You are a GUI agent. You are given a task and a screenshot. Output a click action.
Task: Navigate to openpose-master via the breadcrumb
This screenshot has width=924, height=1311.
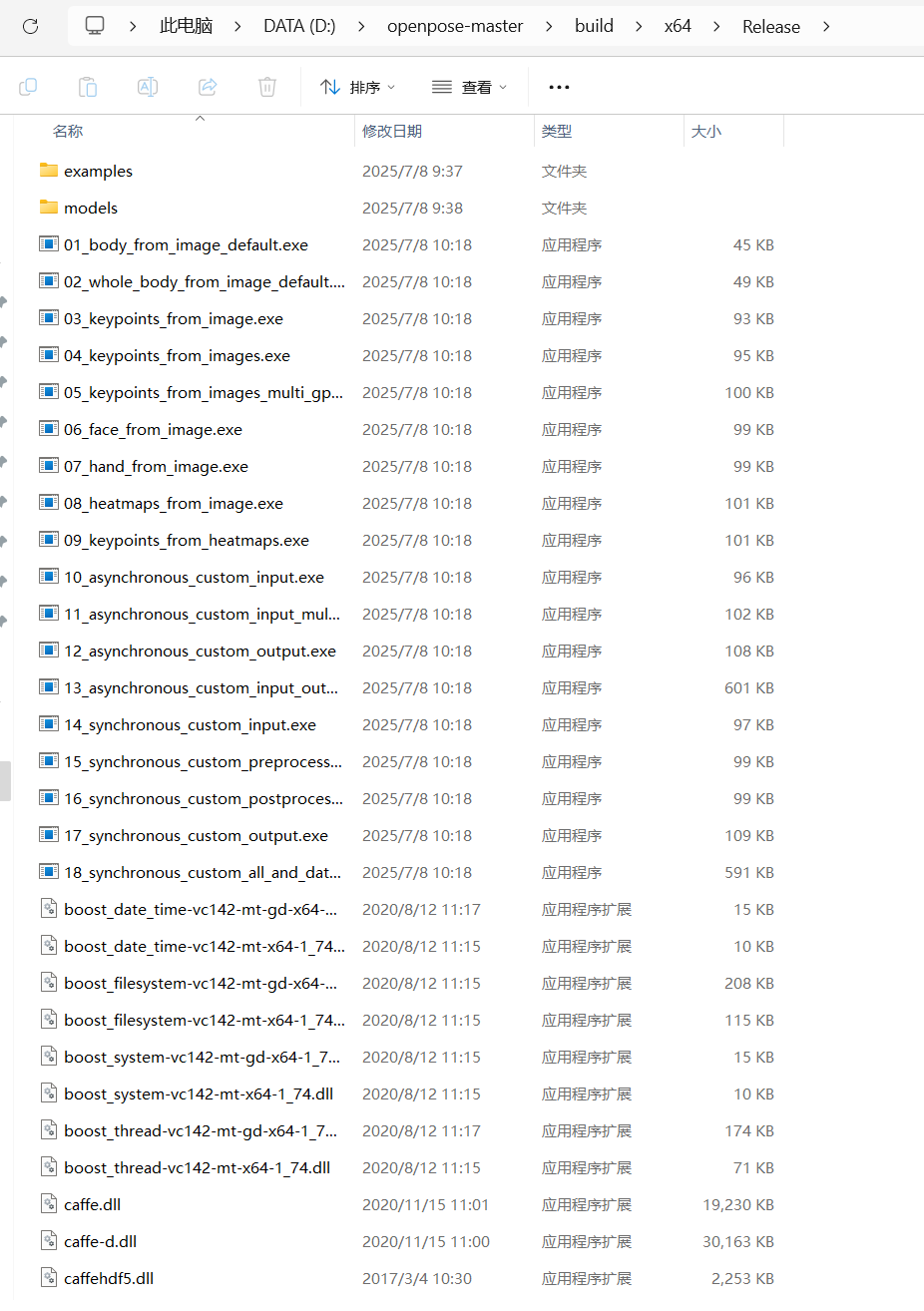(455, 25)
